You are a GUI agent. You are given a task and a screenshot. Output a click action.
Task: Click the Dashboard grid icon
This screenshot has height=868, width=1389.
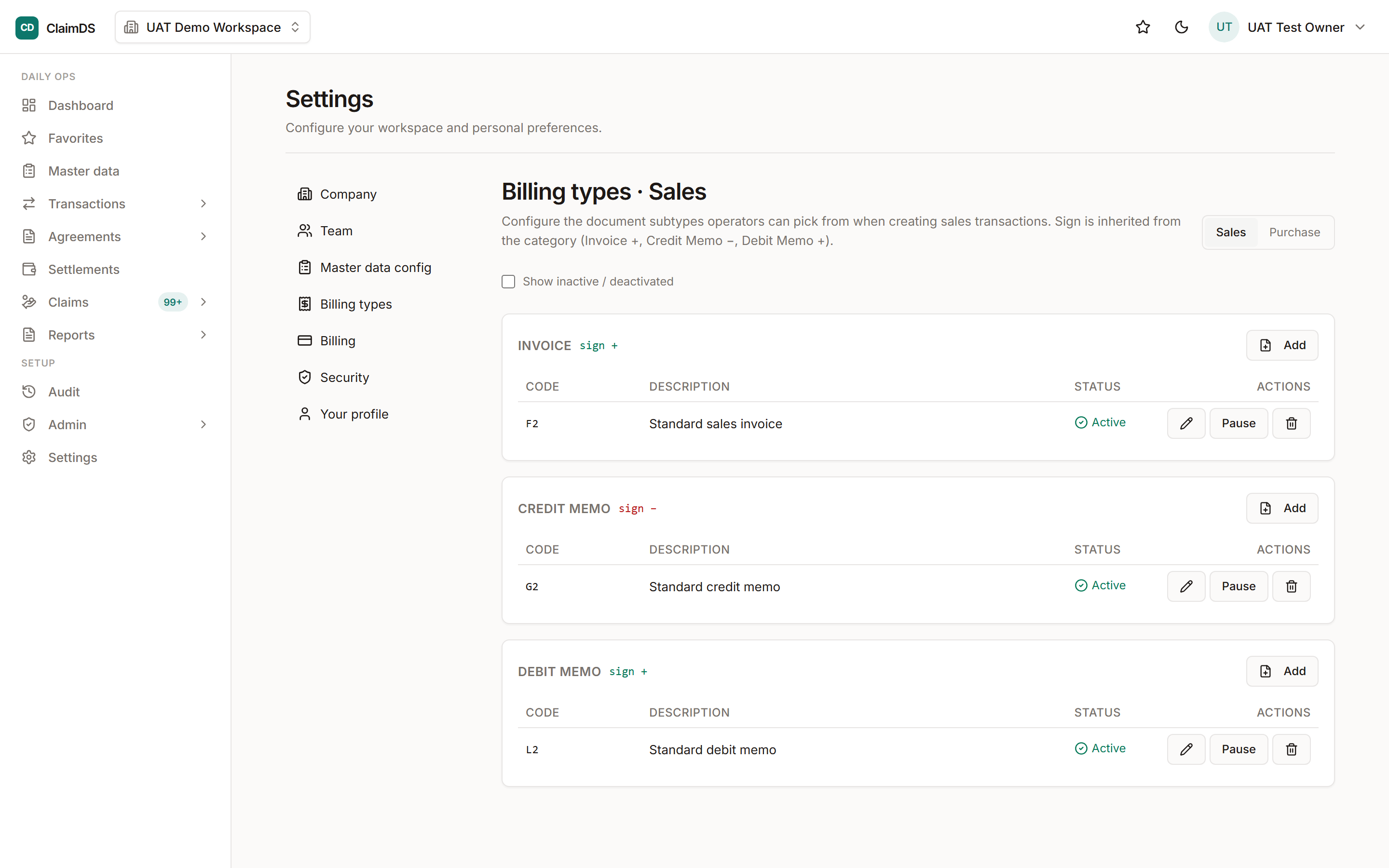tap(29, 106)
